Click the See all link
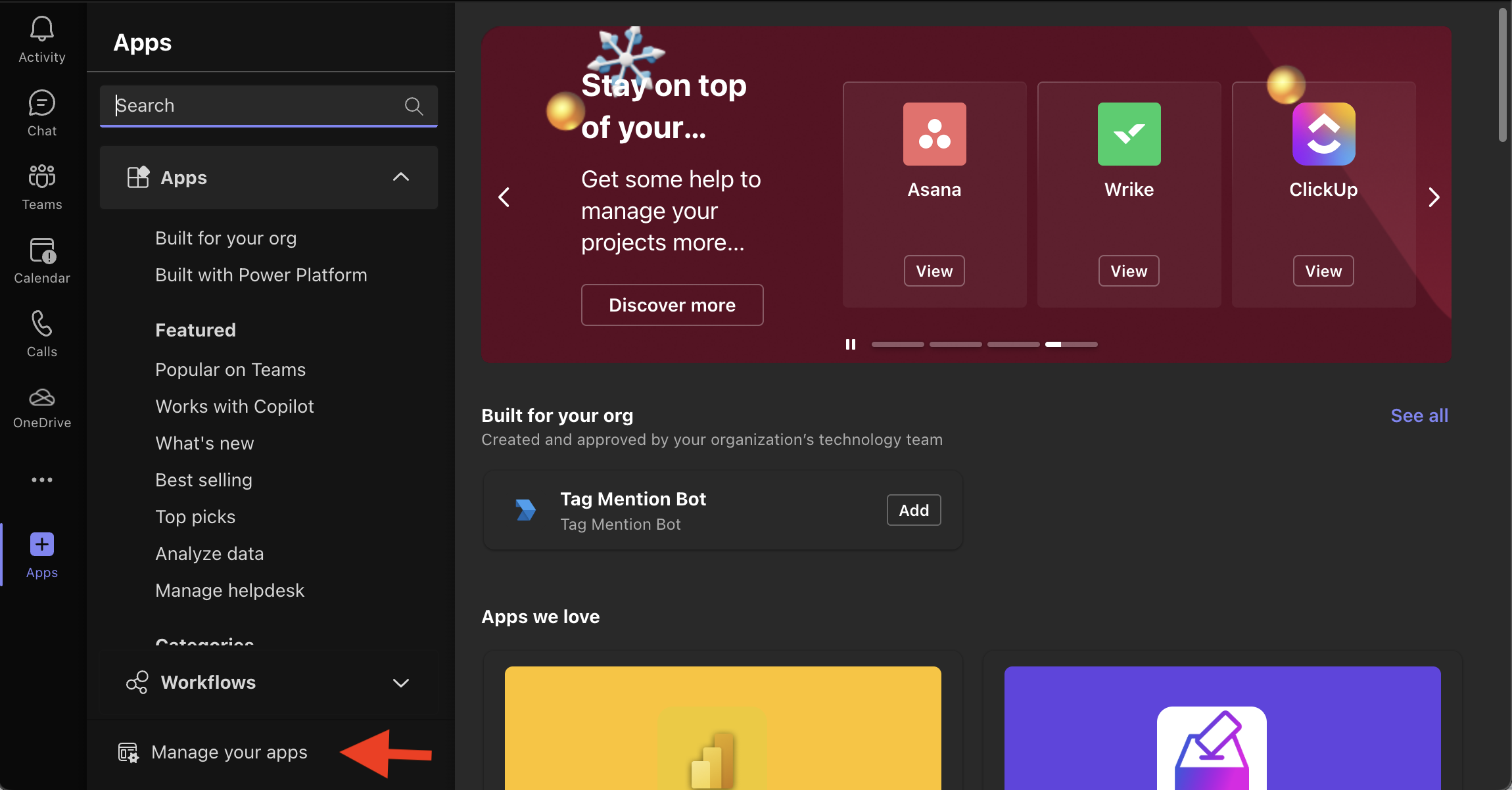1512x790 pixels. (x=1419, y=415)
